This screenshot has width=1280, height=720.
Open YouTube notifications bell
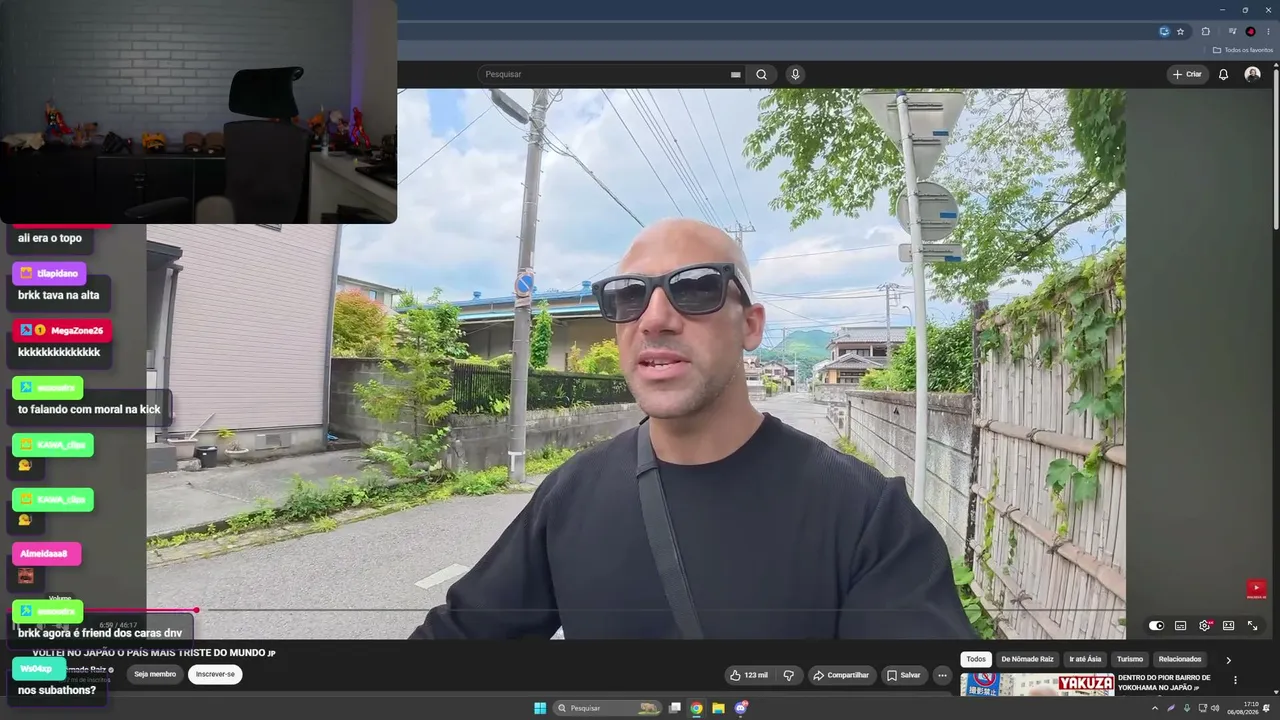pos(1223,74)
